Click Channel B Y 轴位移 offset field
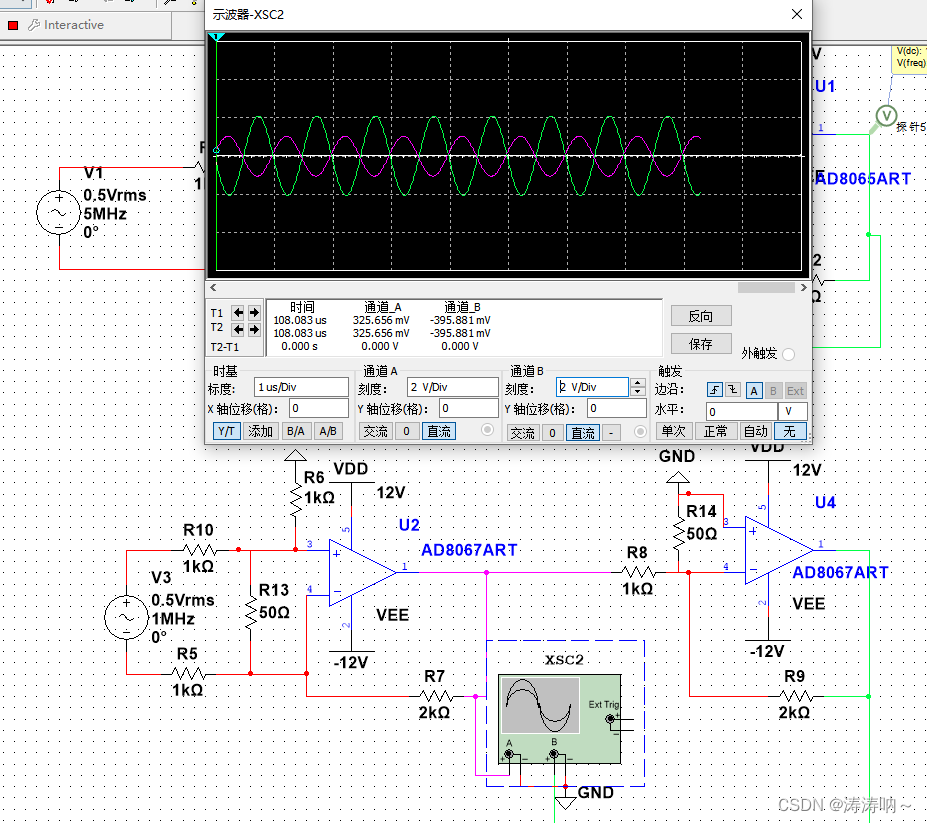This screenshot has height=823, width=927. tap(617, 408)
